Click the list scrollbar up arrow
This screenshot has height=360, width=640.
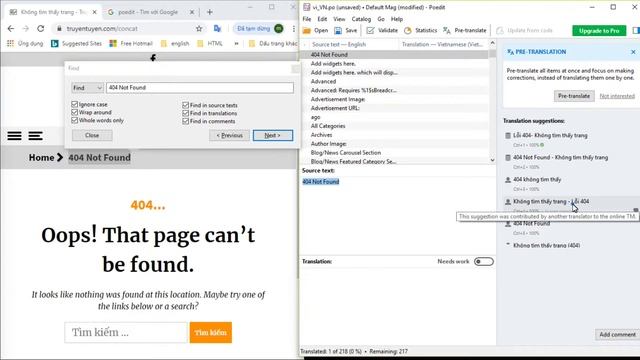pyautogui.click(x=492, y=43)
